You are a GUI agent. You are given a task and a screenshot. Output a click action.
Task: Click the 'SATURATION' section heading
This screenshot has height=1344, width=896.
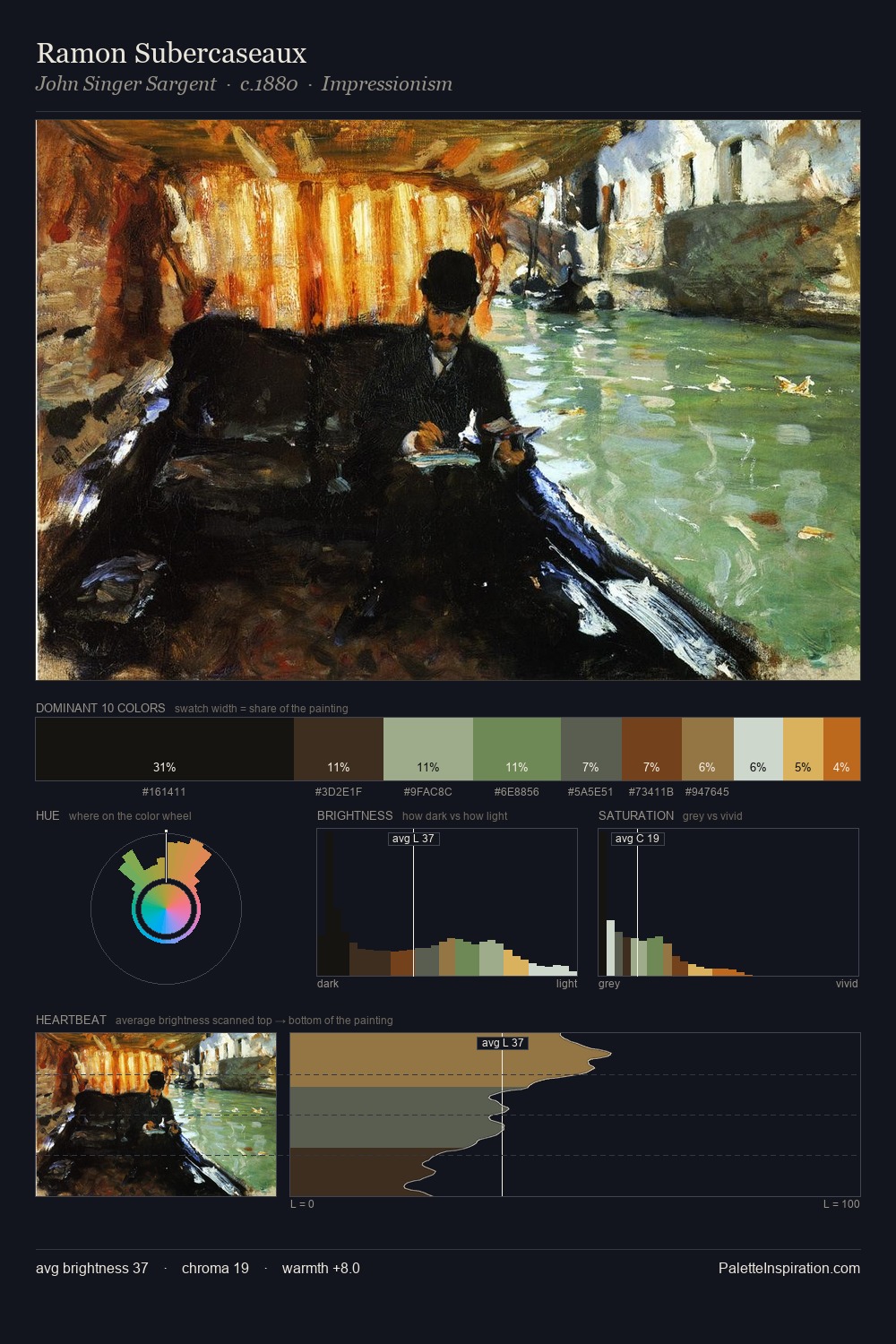click(x=636, y=815)
